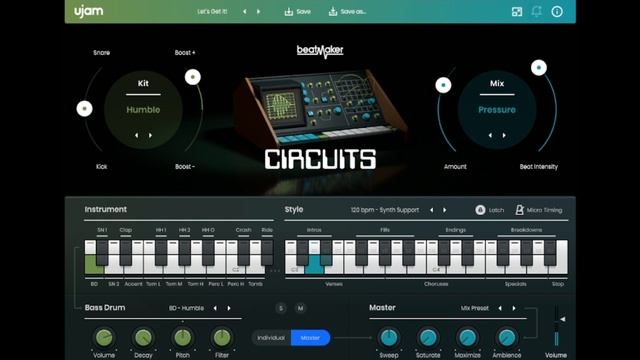
Task: Open the Humble kit name selector
Action: click(x=143, y=109)
